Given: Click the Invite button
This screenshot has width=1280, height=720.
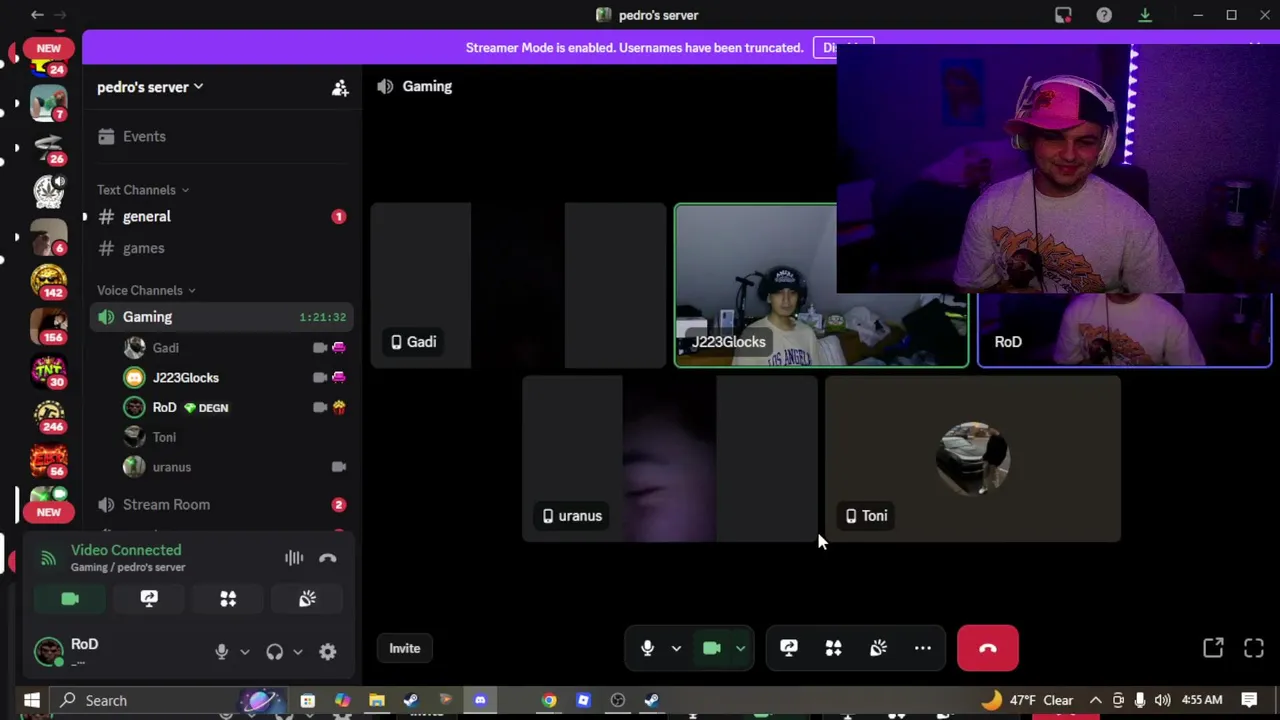Looking at the screenshot, I should click(405, 648).
